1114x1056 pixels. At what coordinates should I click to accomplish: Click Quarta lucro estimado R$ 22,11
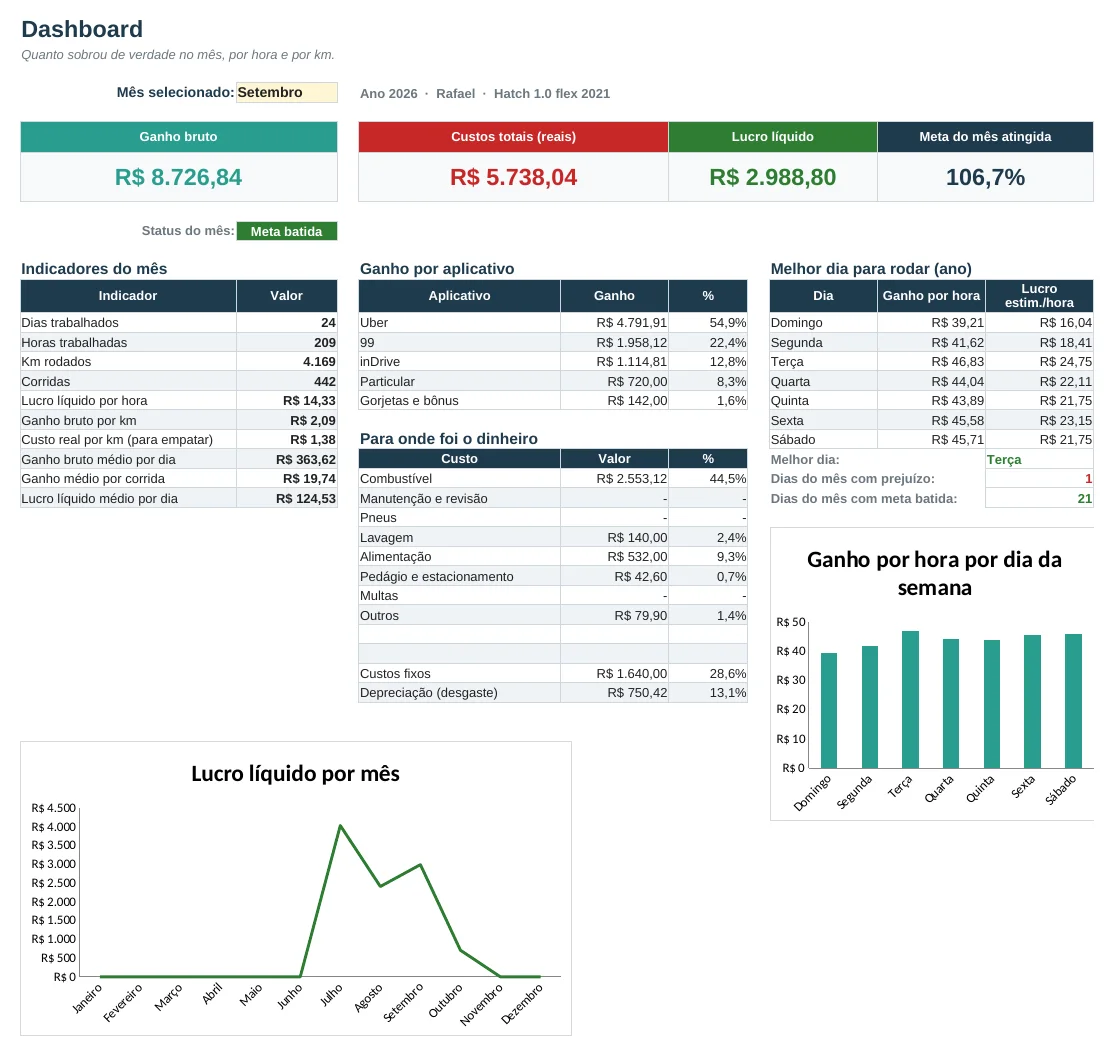pos(1039,382)
